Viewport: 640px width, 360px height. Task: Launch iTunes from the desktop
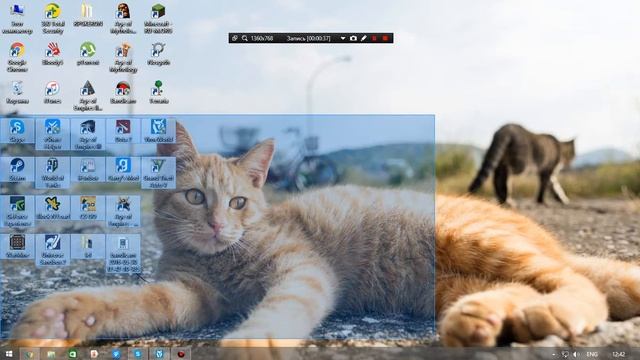[53, 93]
